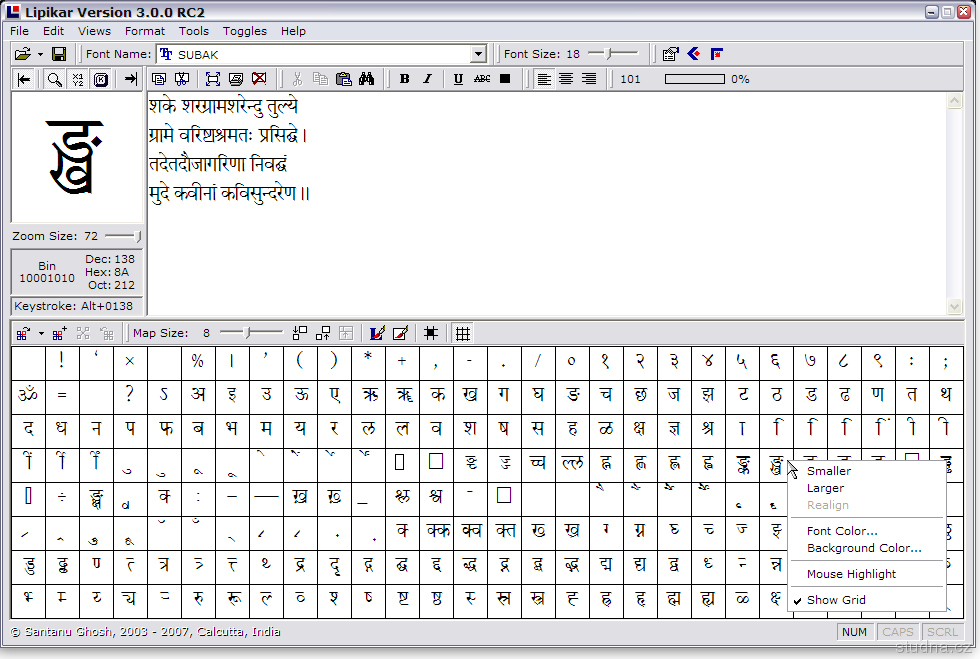Open the Font Name dropdown list

pyautogui.click(x=478, y=54)
